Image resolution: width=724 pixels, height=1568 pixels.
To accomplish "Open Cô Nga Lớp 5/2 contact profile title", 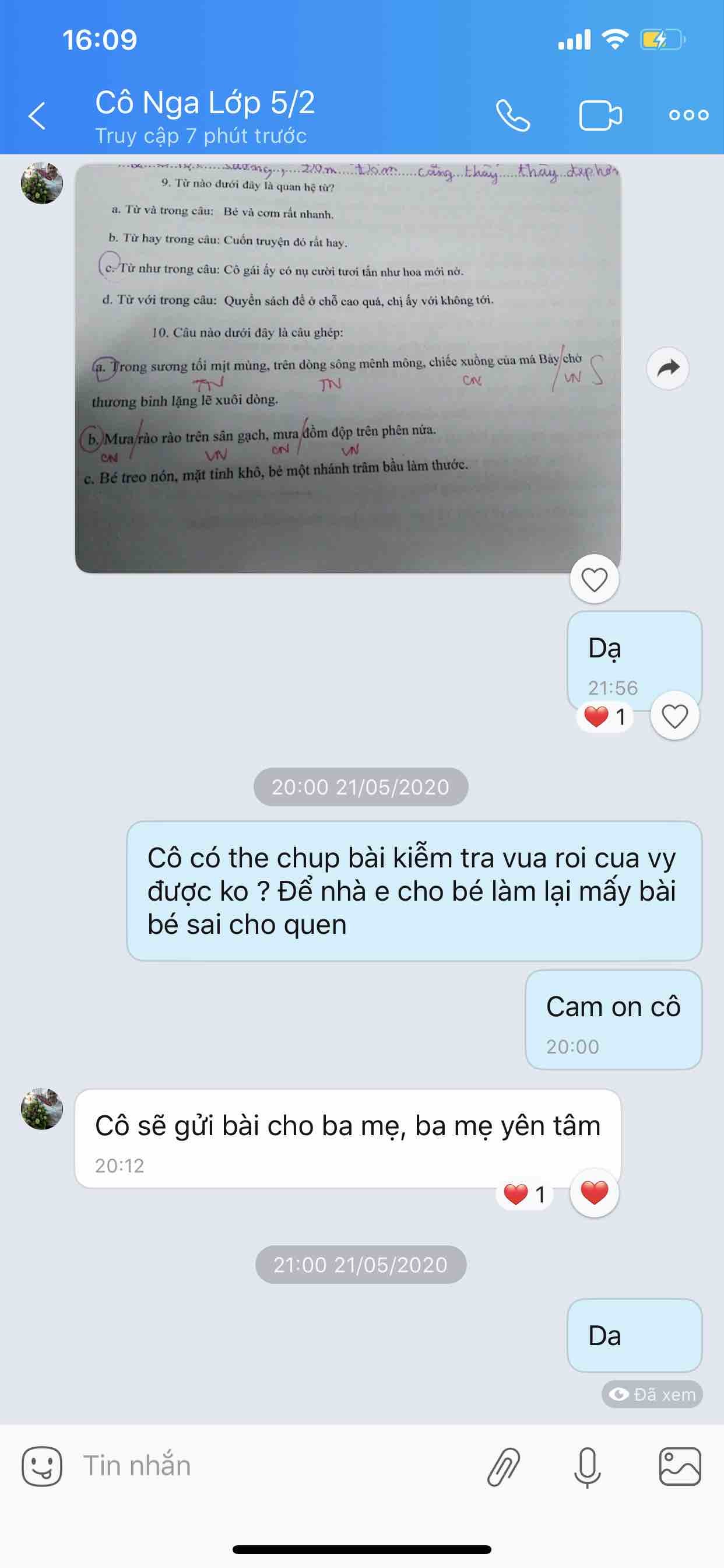I will point(205,102).
